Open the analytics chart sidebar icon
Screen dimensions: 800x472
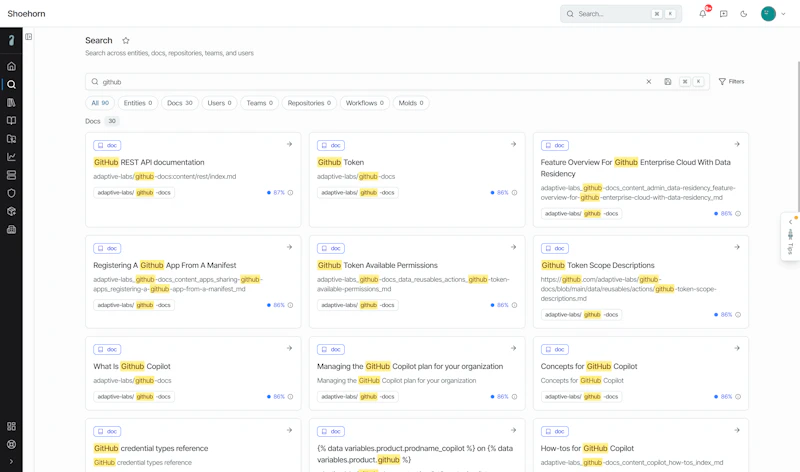pyautogui.click(x=11, y=157)
